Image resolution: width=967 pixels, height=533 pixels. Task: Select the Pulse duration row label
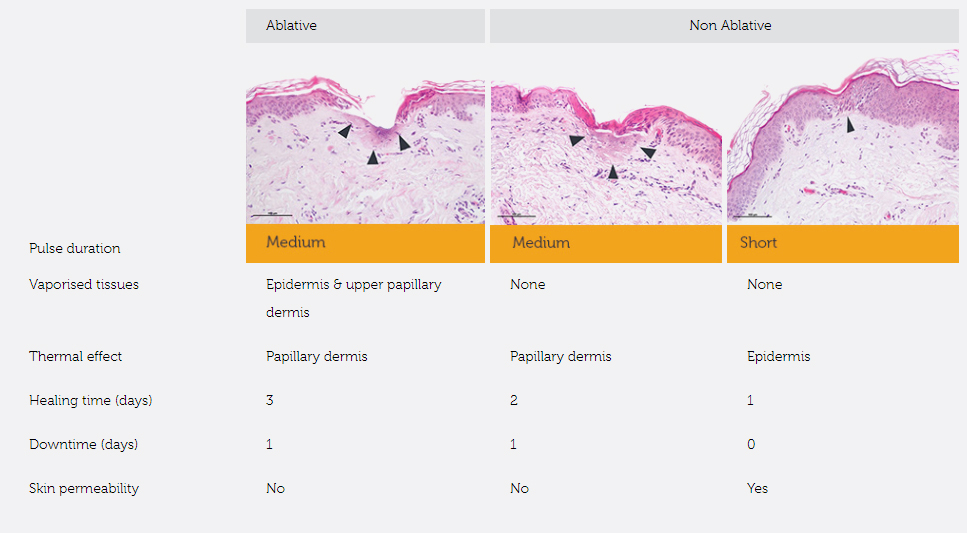click(75, 248)
